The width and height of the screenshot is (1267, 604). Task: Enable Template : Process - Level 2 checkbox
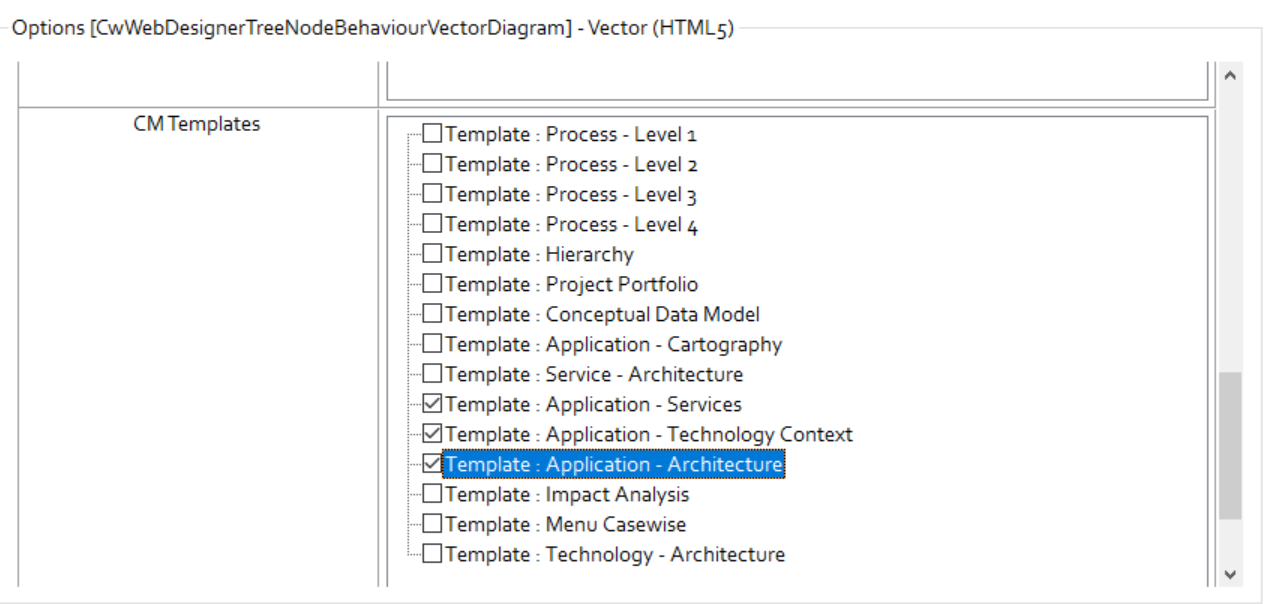click(432, 164)
